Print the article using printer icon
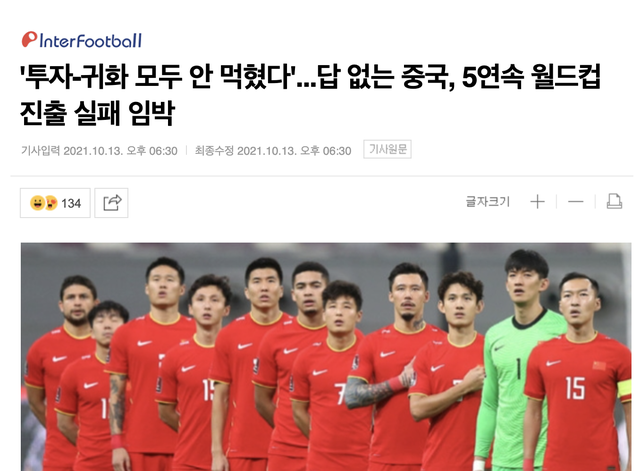This screenshot has width=640, height=471. click(614, 201)
